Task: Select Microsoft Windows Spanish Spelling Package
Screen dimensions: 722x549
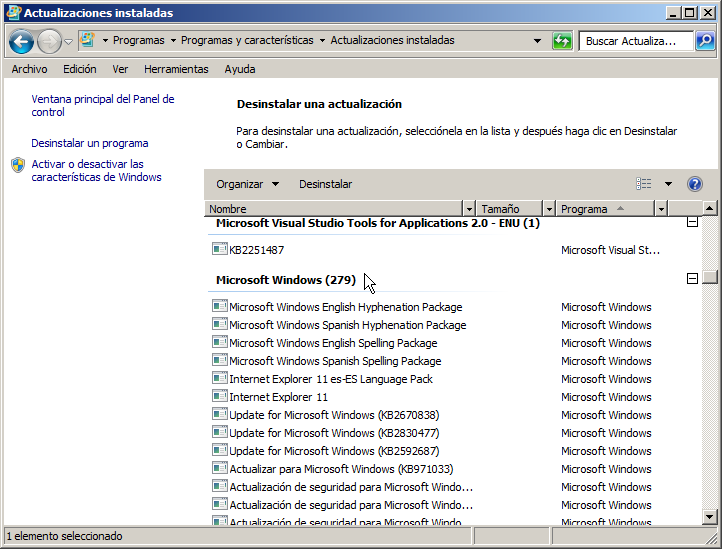Action: pyautogui.click(x=335, y=361)
